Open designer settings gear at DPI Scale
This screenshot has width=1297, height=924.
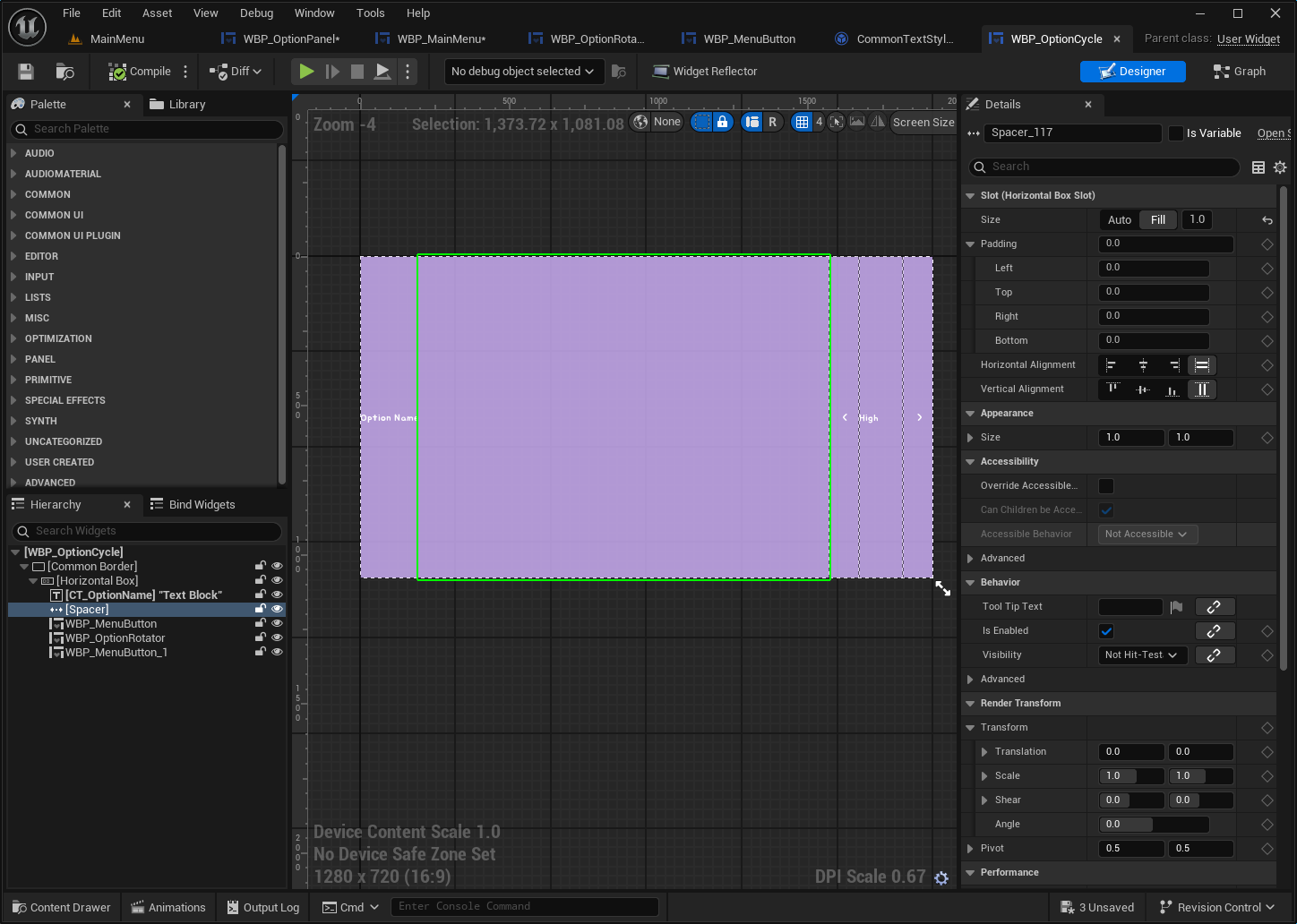point(941,878)
